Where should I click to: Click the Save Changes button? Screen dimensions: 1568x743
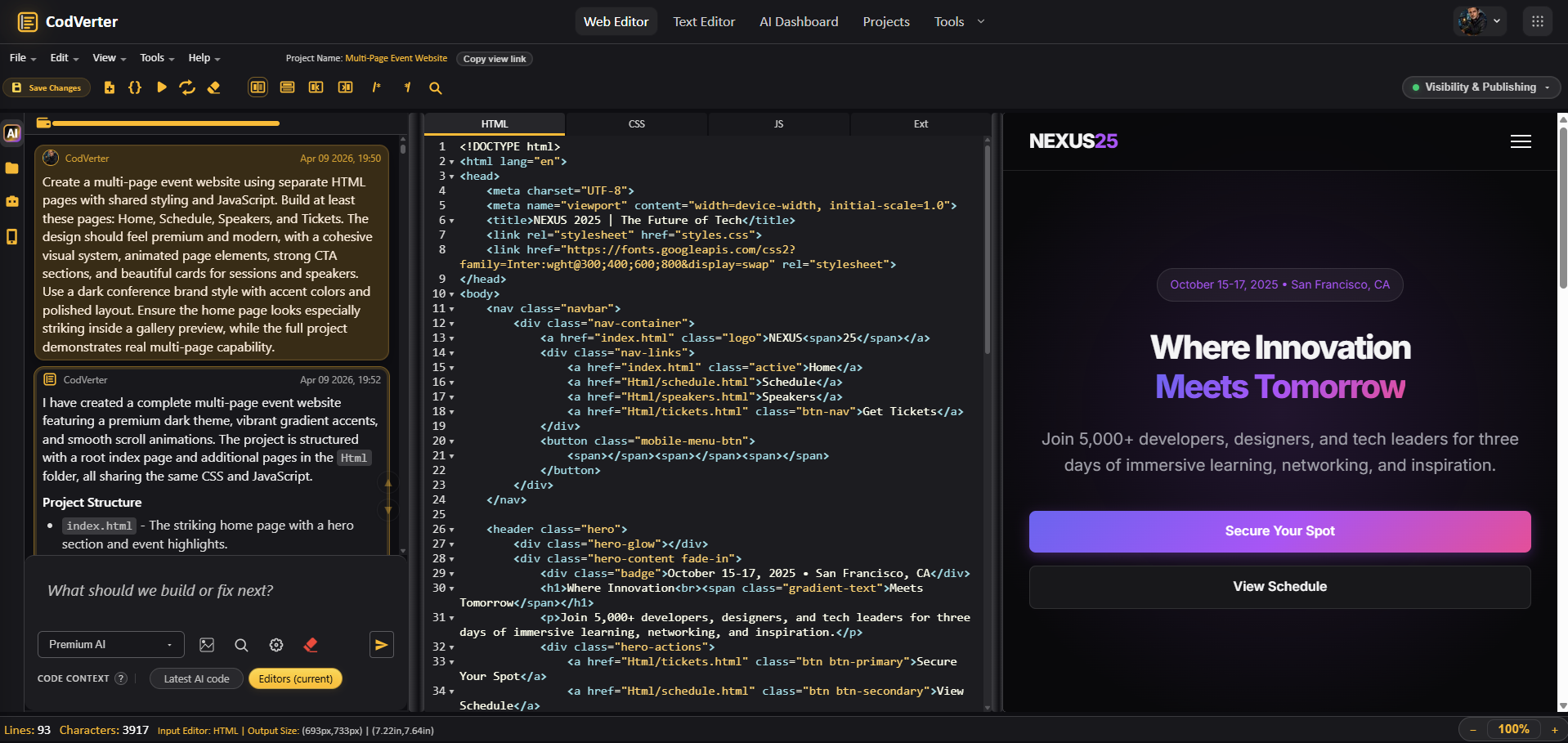[x=47, y=87]
